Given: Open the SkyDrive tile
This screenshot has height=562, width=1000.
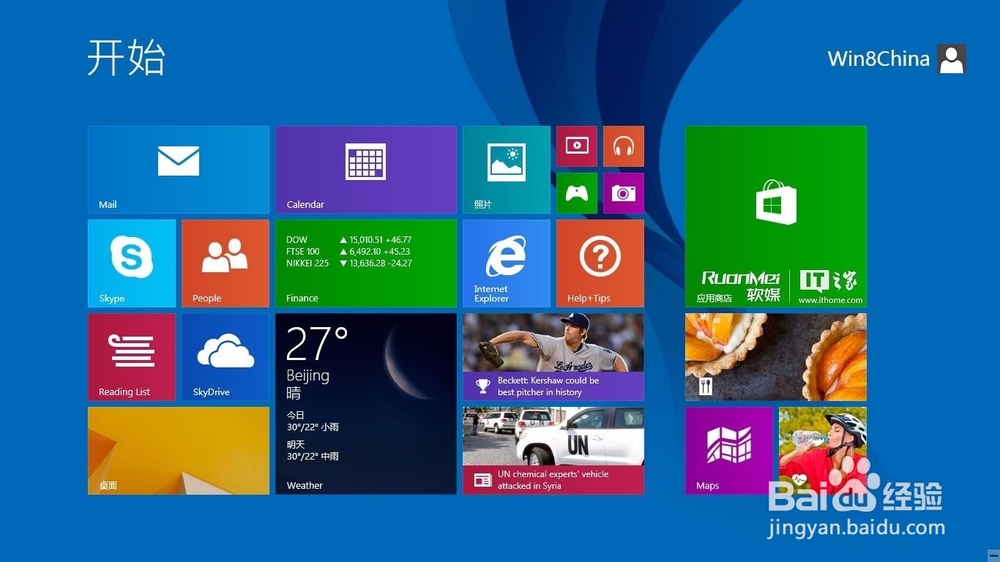Looking at the screenshot, I should (225, 357).
